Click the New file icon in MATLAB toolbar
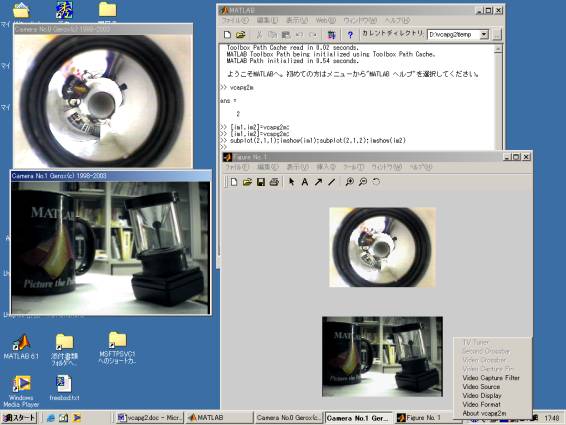566x425 pixels. click(227, 35)
